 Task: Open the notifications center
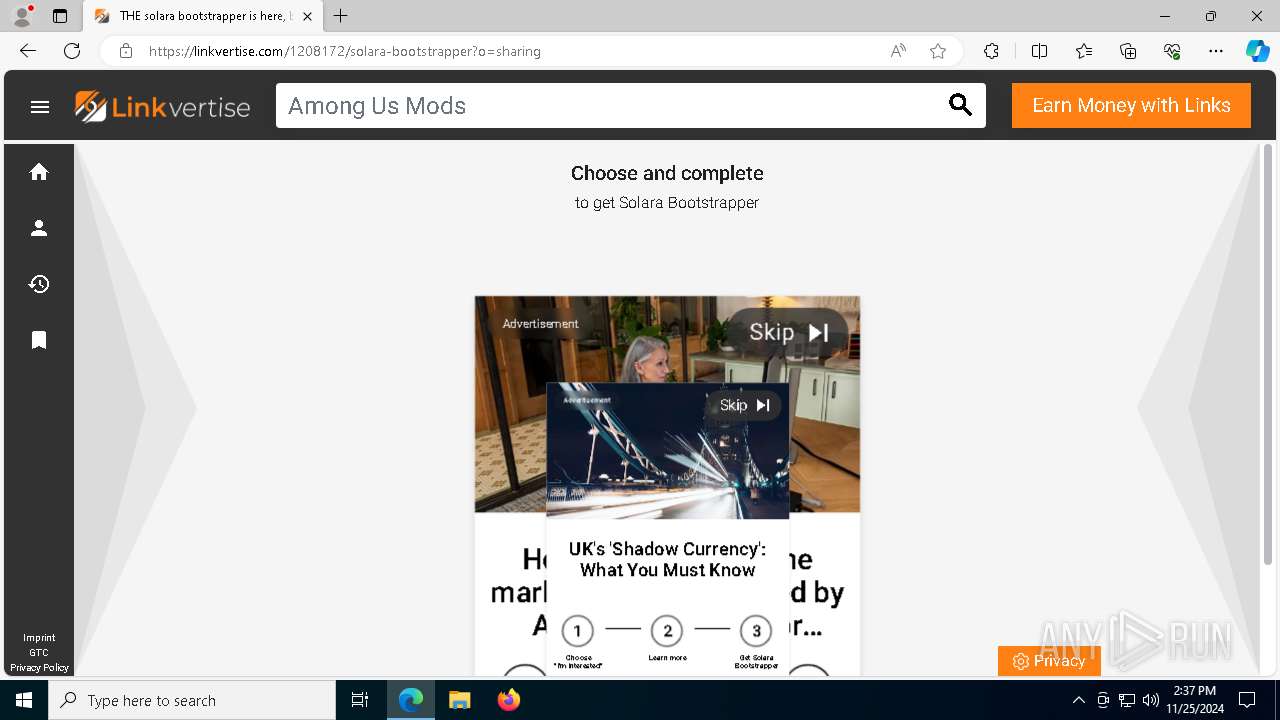(1247, 700)
